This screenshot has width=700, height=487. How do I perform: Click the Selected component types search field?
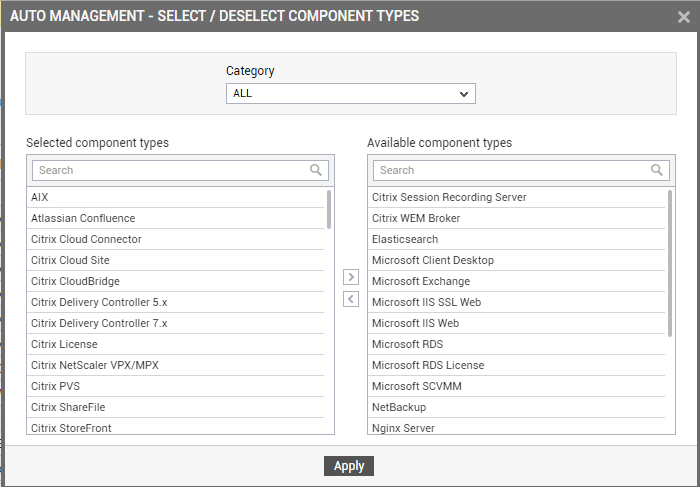[x=180, y=170]
